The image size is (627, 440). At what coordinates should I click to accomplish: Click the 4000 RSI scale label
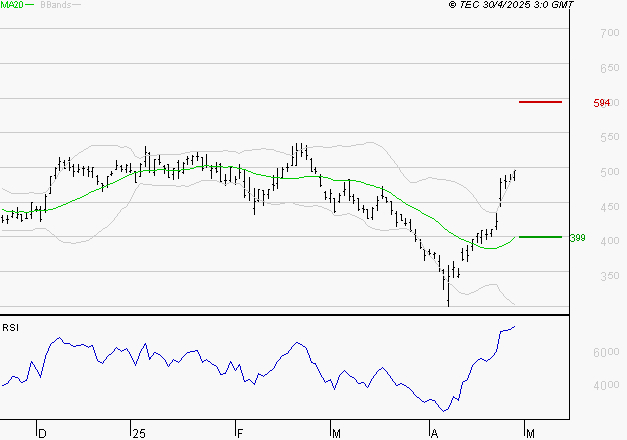(608, 386)
